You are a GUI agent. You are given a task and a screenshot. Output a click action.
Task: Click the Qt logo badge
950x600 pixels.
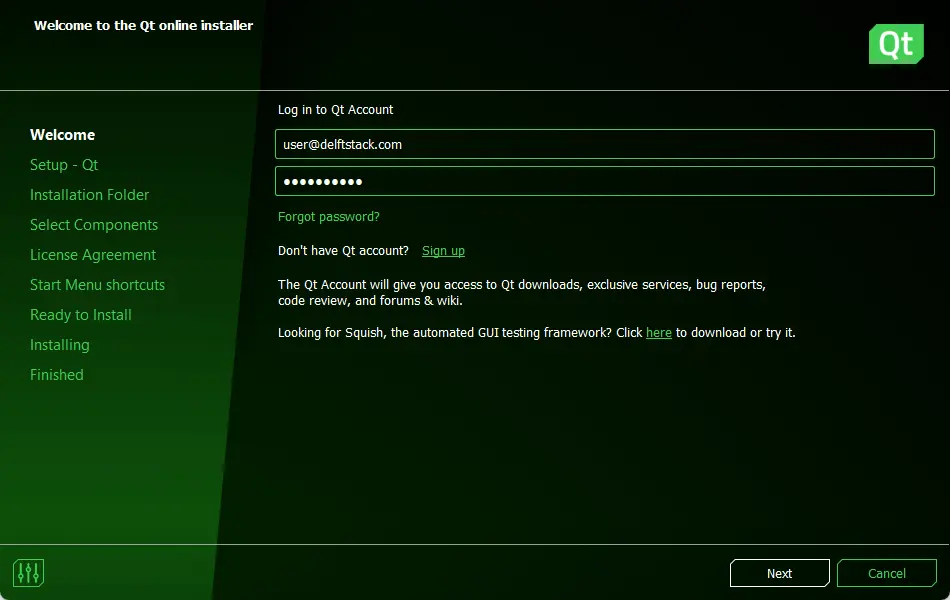pyautogui.click(x=896, y=44)
